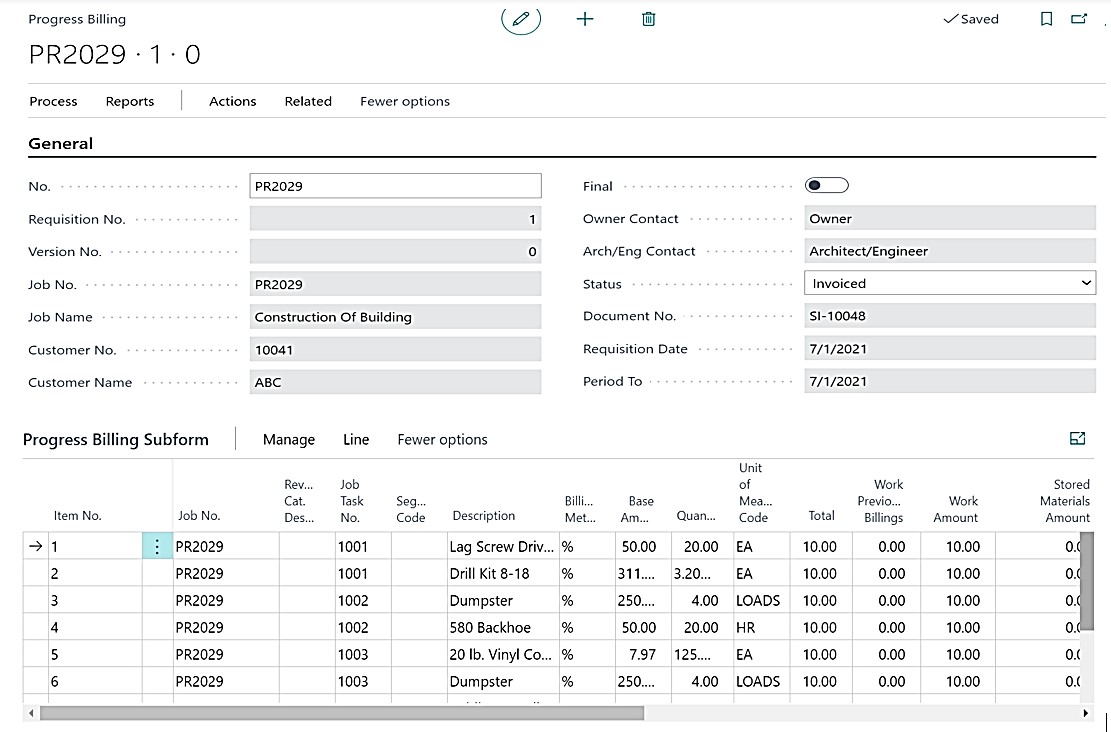Click Fewer options in the top bar

pyautogui.click(x=405, y=101)
